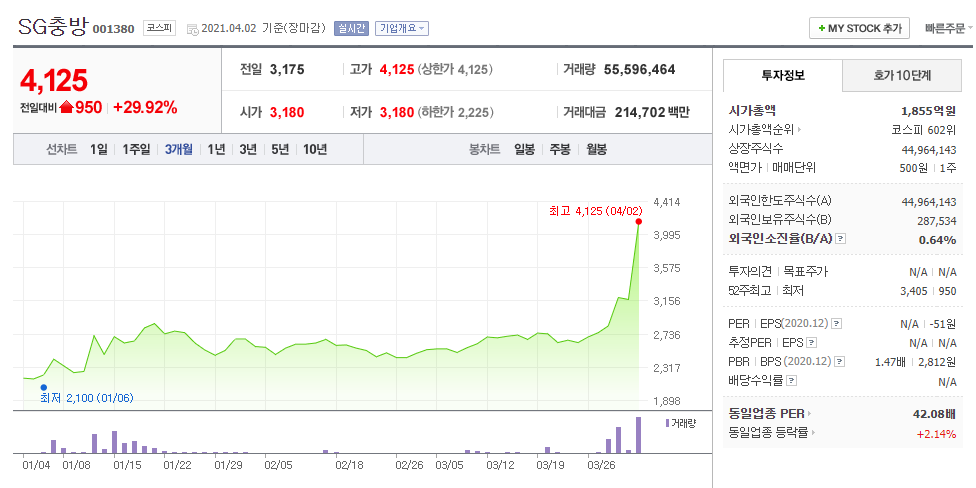Click the blue 최저 2,100 chart marker
This screenshot has height=488, width=976.
(x=44, y=387)
